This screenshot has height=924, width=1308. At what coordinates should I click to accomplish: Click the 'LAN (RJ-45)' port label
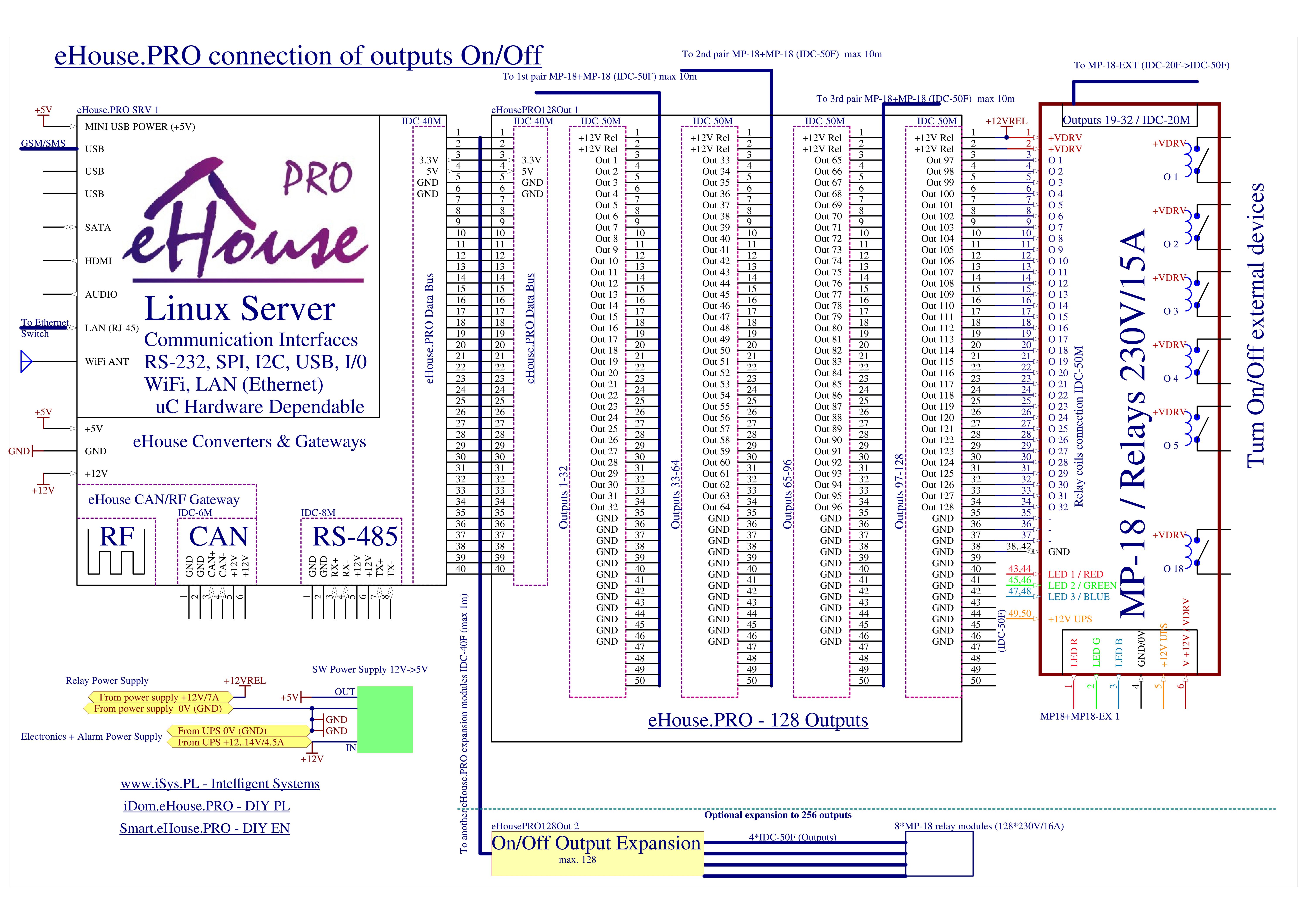point(112,328)
